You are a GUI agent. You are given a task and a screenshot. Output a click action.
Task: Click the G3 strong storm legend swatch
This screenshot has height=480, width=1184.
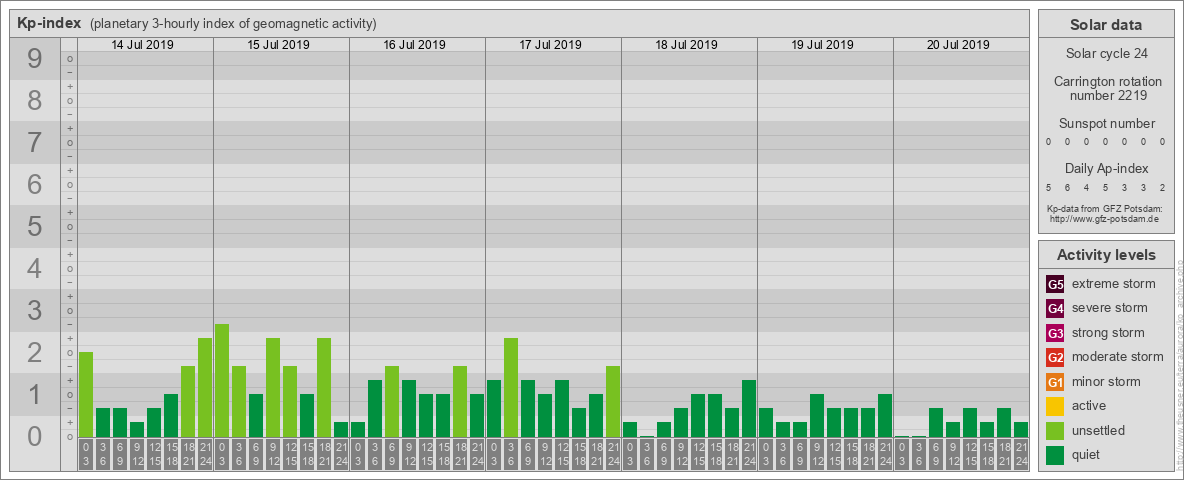[1056, 333]
